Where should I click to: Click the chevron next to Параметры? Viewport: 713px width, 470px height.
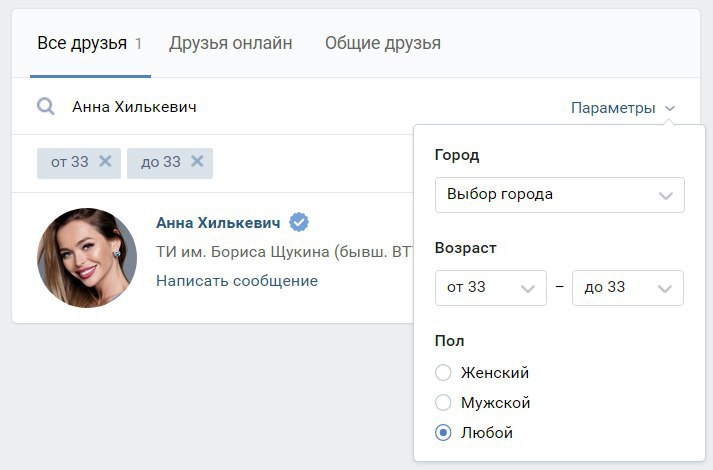(x=670, y=108)
